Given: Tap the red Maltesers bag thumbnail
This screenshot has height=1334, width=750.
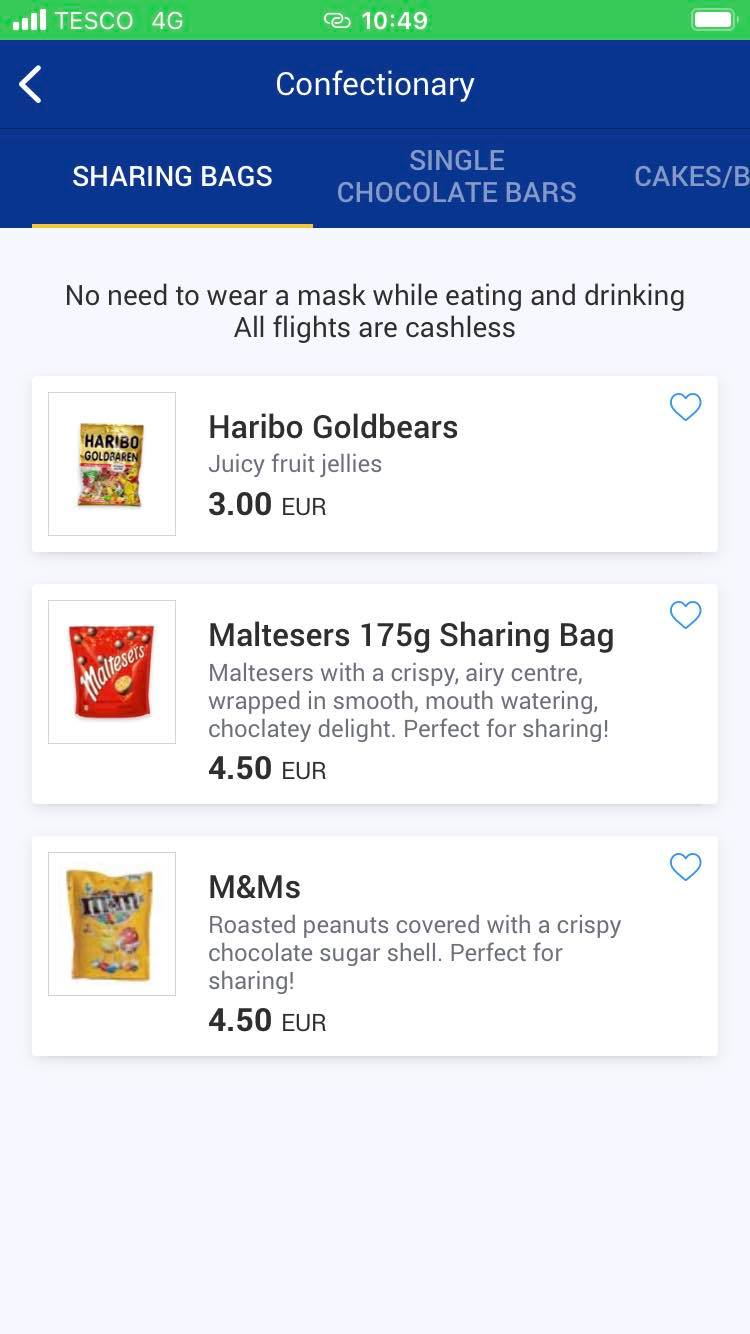Looking at the screenshot, I should [x=112, y=672].
